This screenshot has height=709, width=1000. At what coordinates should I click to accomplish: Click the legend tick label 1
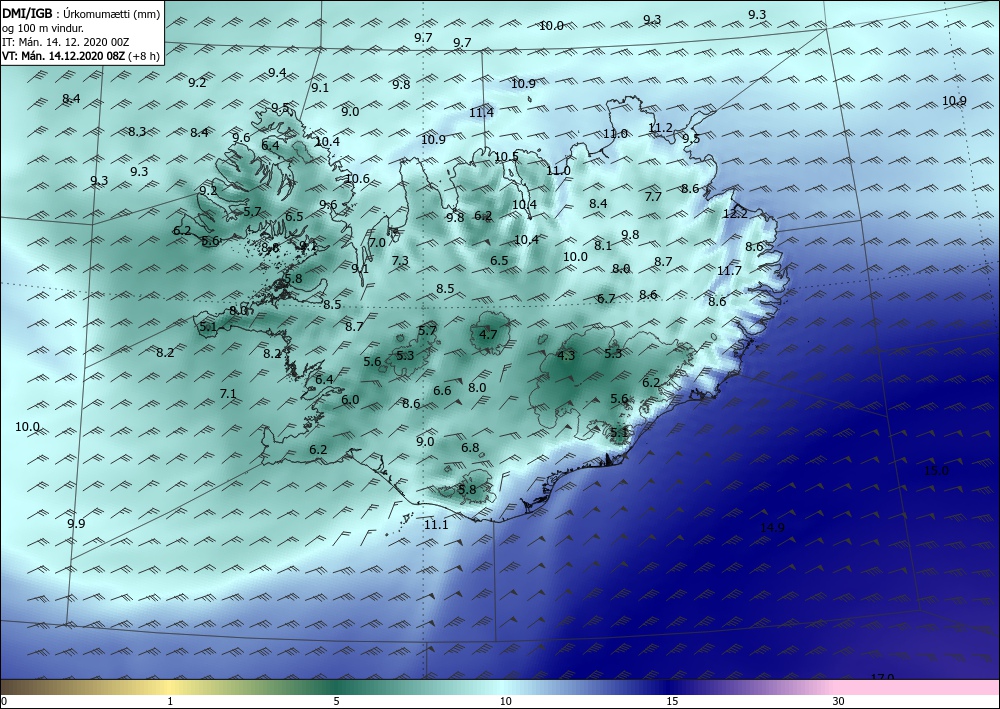[x=170, y=702]
